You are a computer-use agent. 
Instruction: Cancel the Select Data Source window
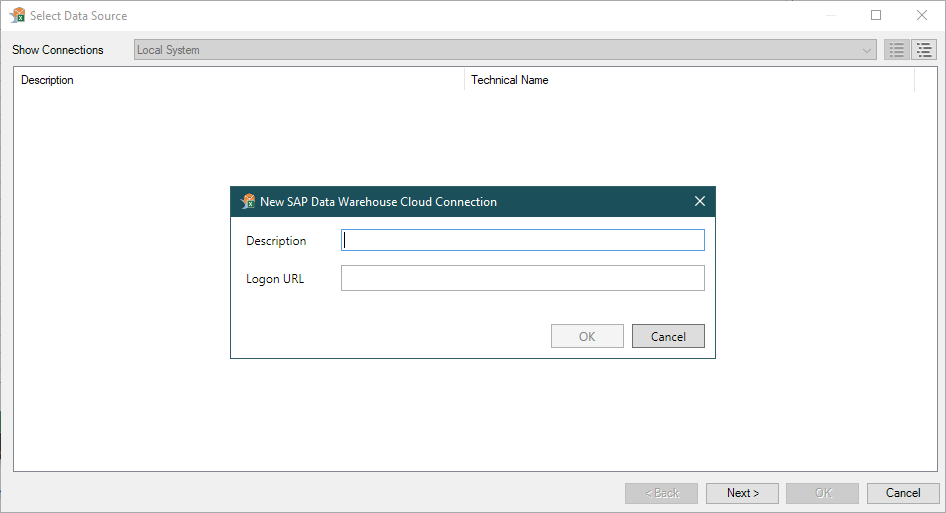pos(903,493)
